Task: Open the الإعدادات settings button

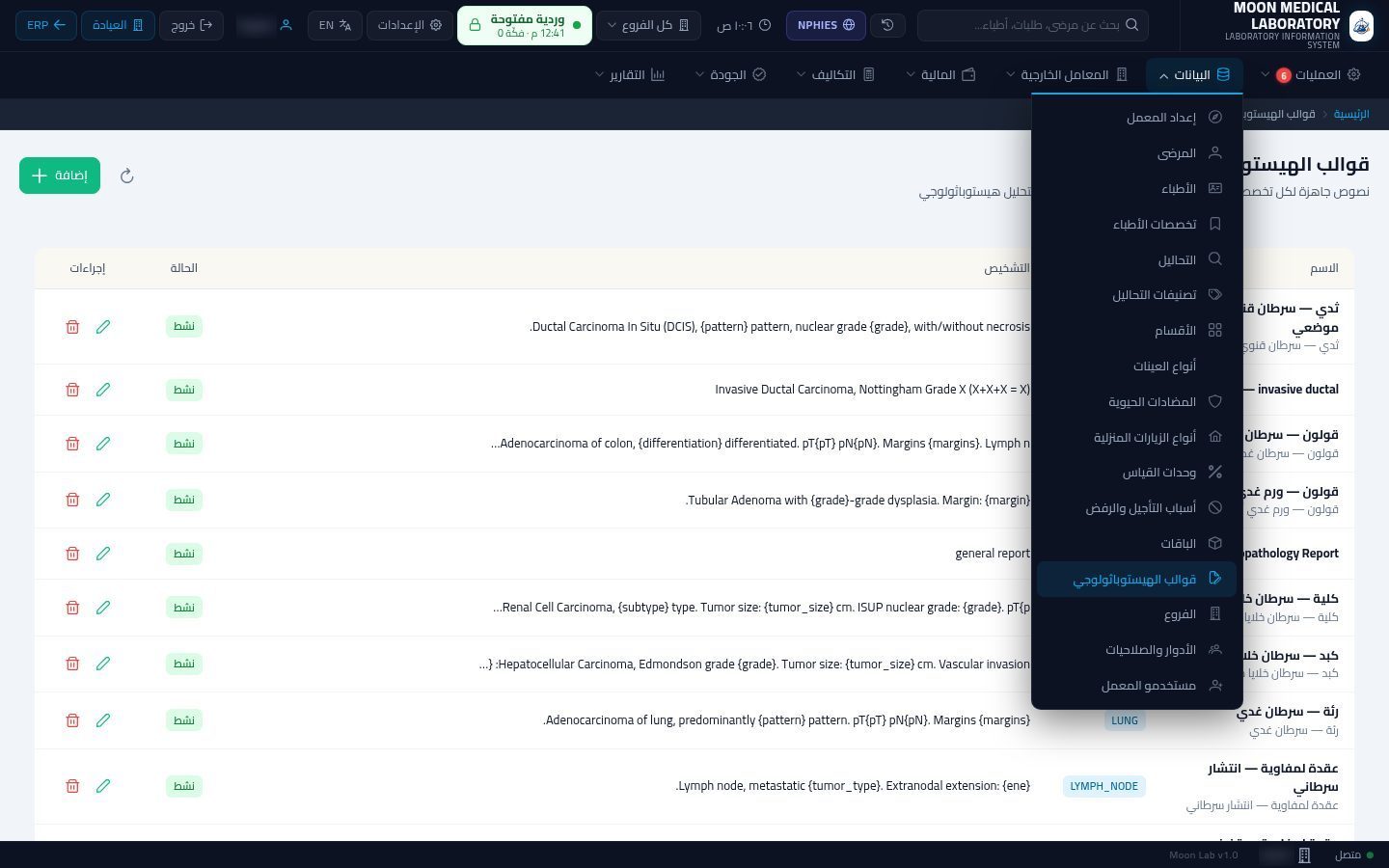Action: [409, 25]
